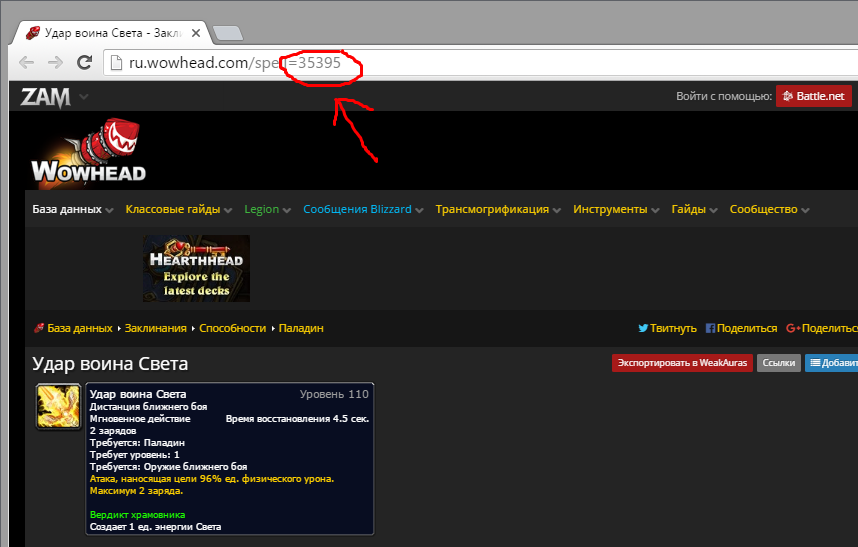Screen dimensions: 858x547
Task: Click the Требует уровень: 1 line
Action: [x=135, y=455]
